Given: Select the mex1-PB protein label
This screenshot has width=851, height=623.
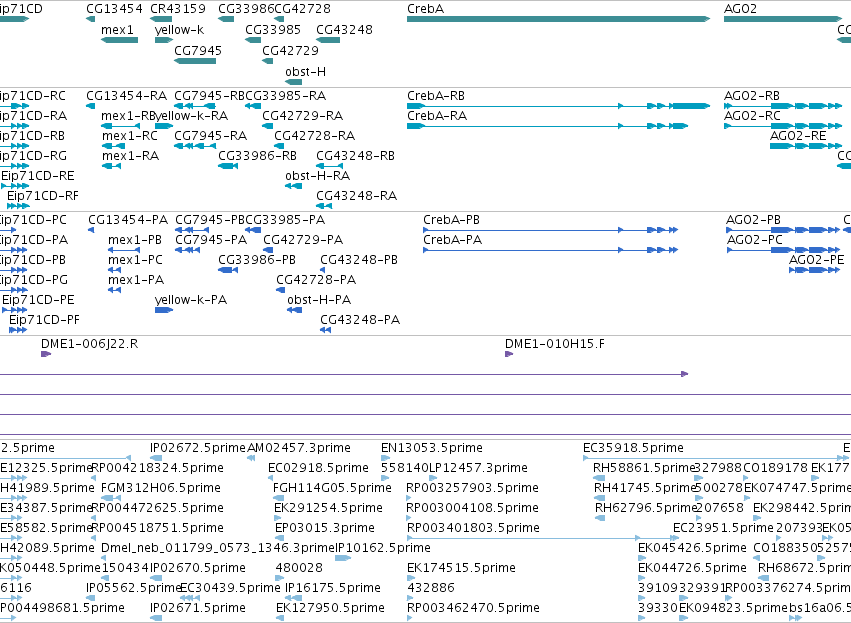Looking at the screenshot, I should pos(135,240).
